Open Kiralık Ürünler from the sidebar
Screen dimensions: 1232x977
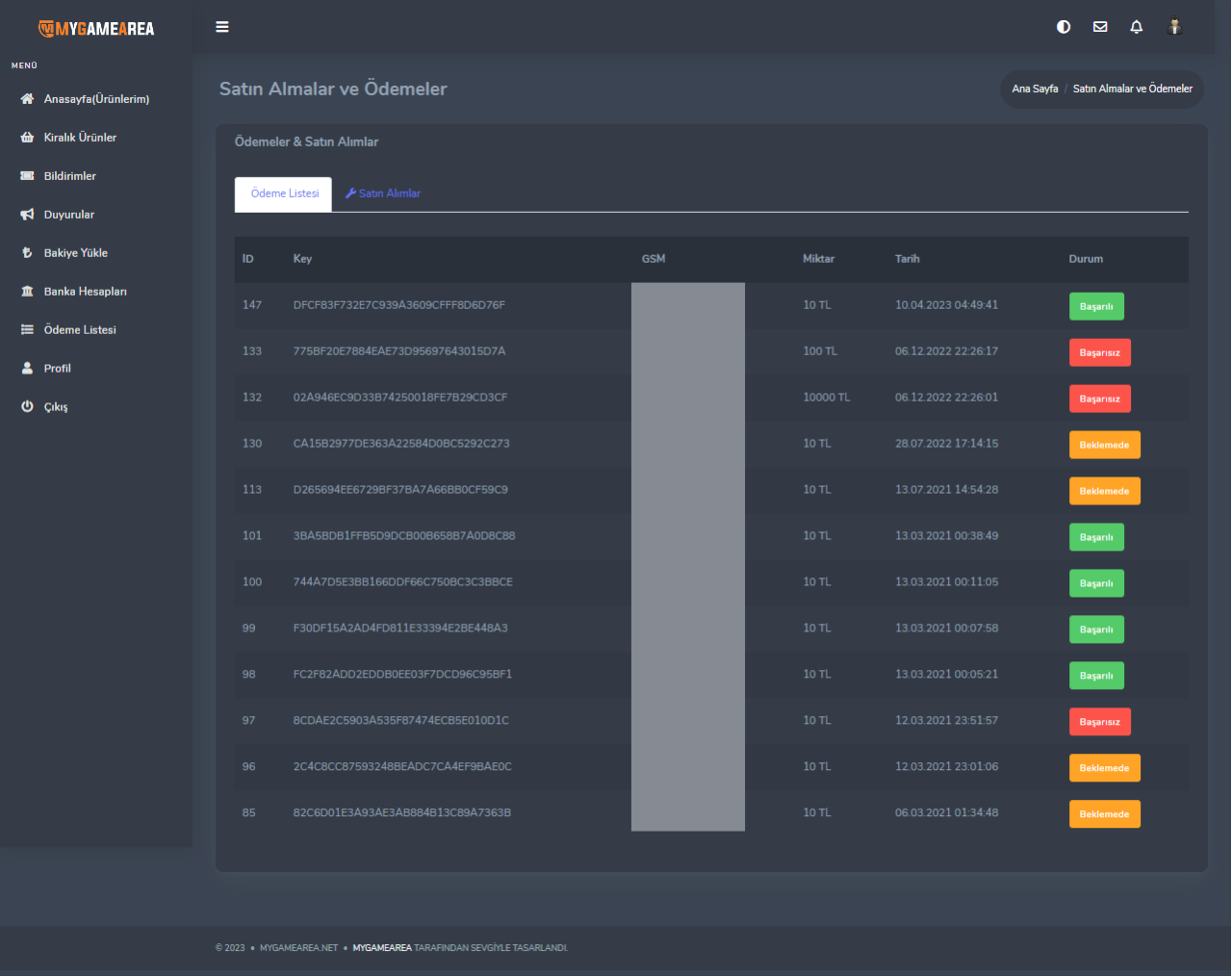80,138
